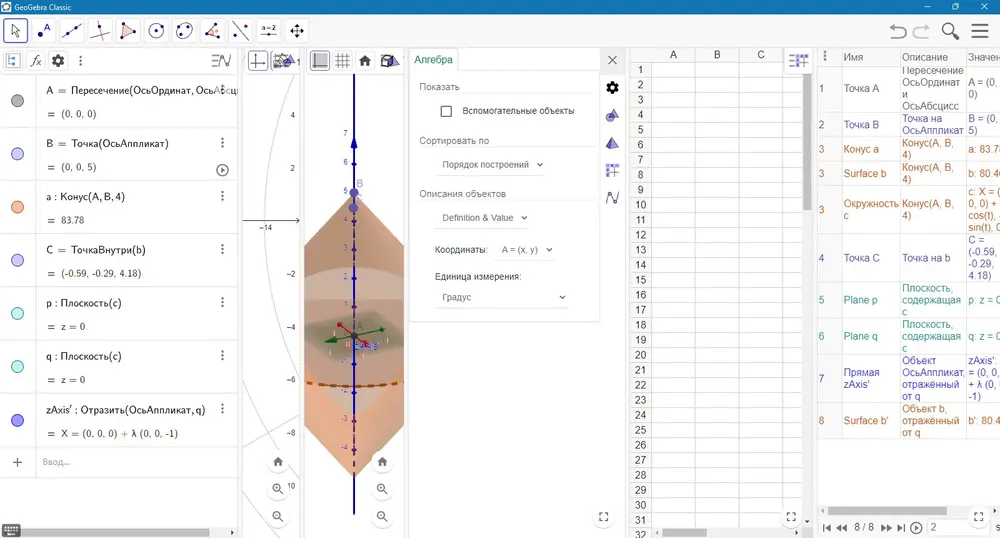Select the Circle with Center tool

pyautogui.click(x=156, y=31)
